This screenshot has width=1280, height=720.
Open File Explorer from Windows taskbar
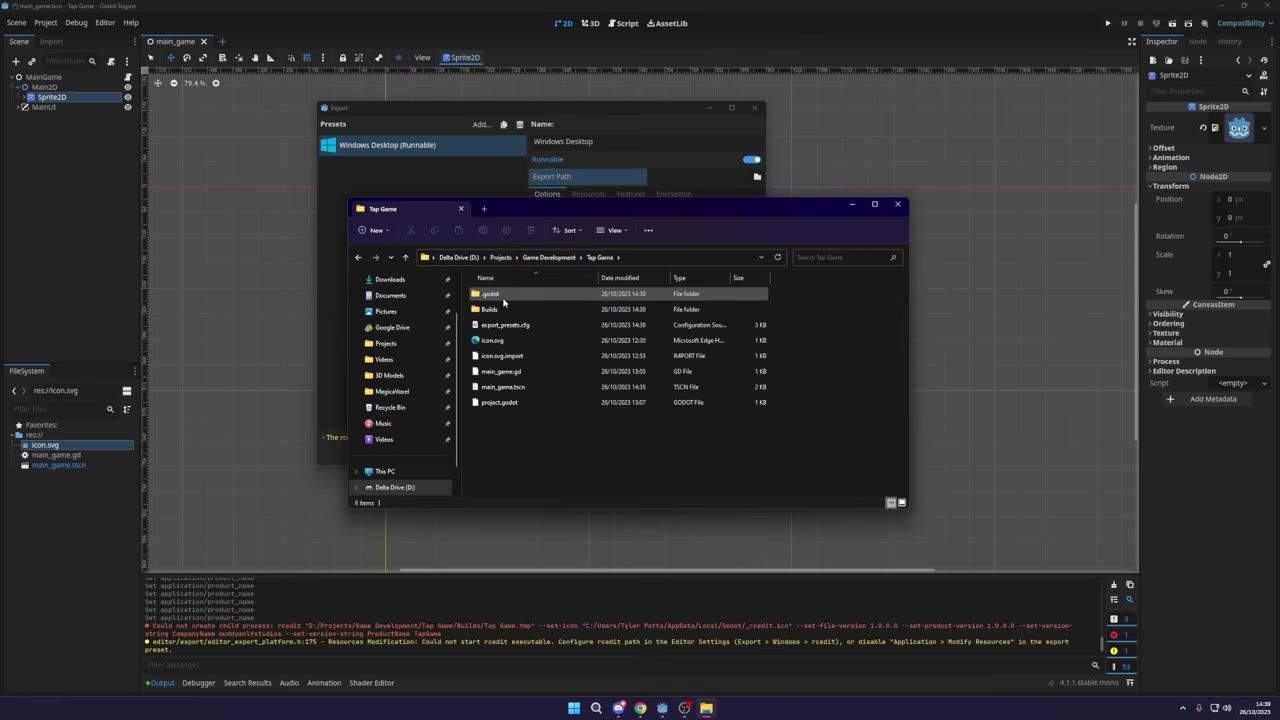tap(706, 708)
